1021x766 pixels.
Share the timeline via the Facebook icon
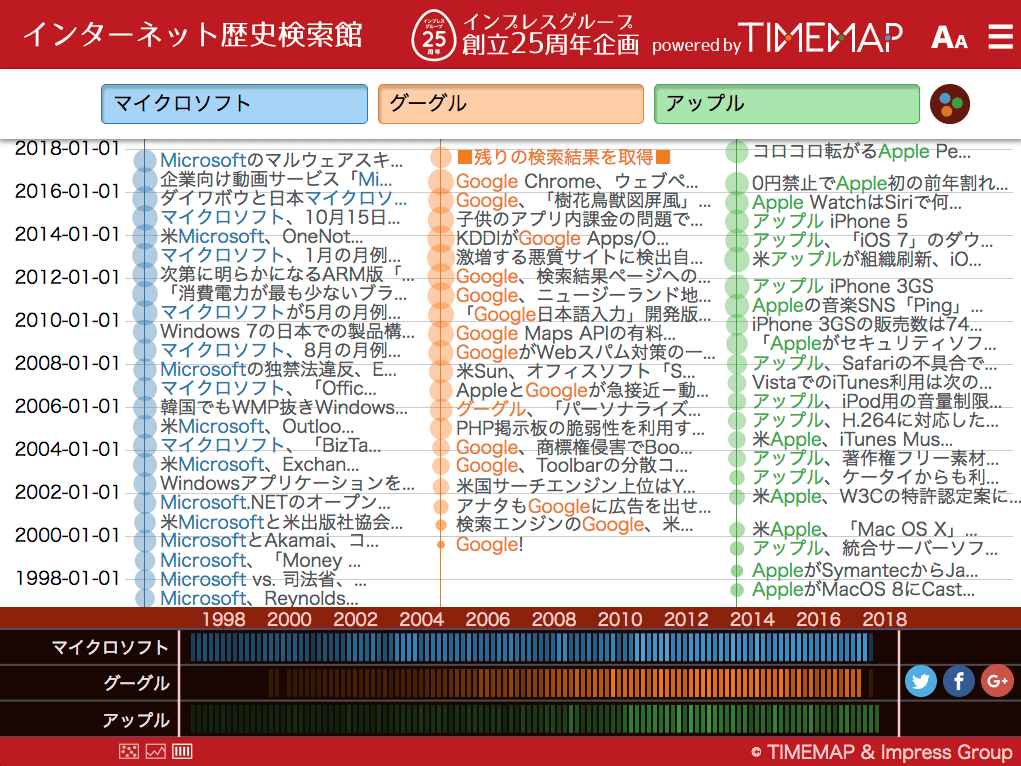click(x=958, y=681)
